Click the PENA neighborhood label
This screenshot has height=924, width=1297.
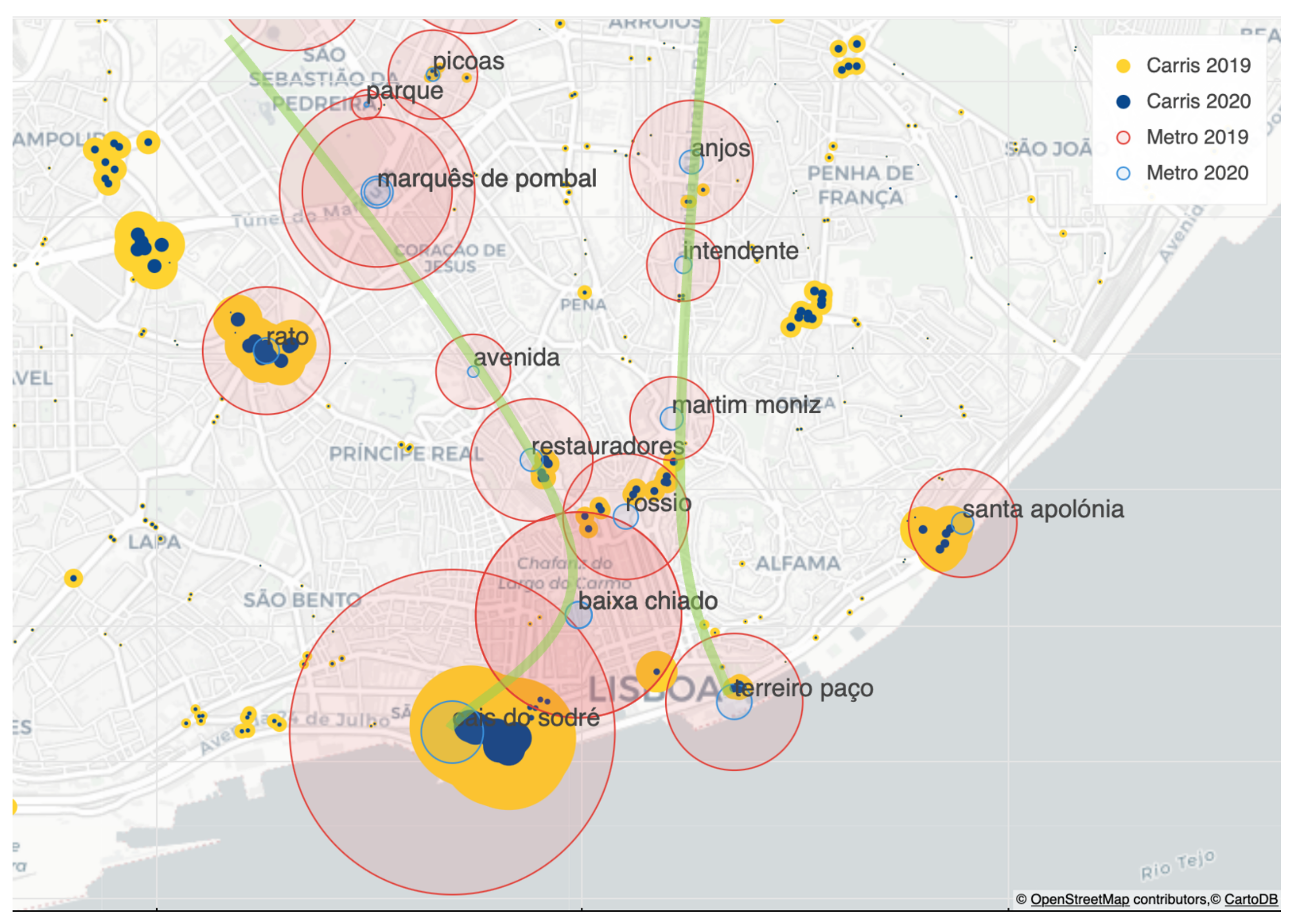[584, 305]
